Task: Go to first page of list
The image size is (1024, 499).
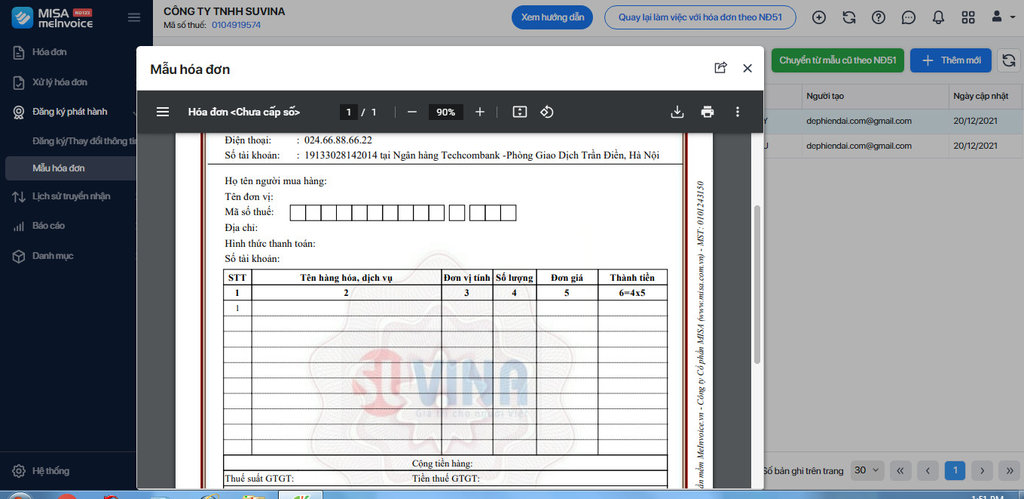Action: pos(900,470)
